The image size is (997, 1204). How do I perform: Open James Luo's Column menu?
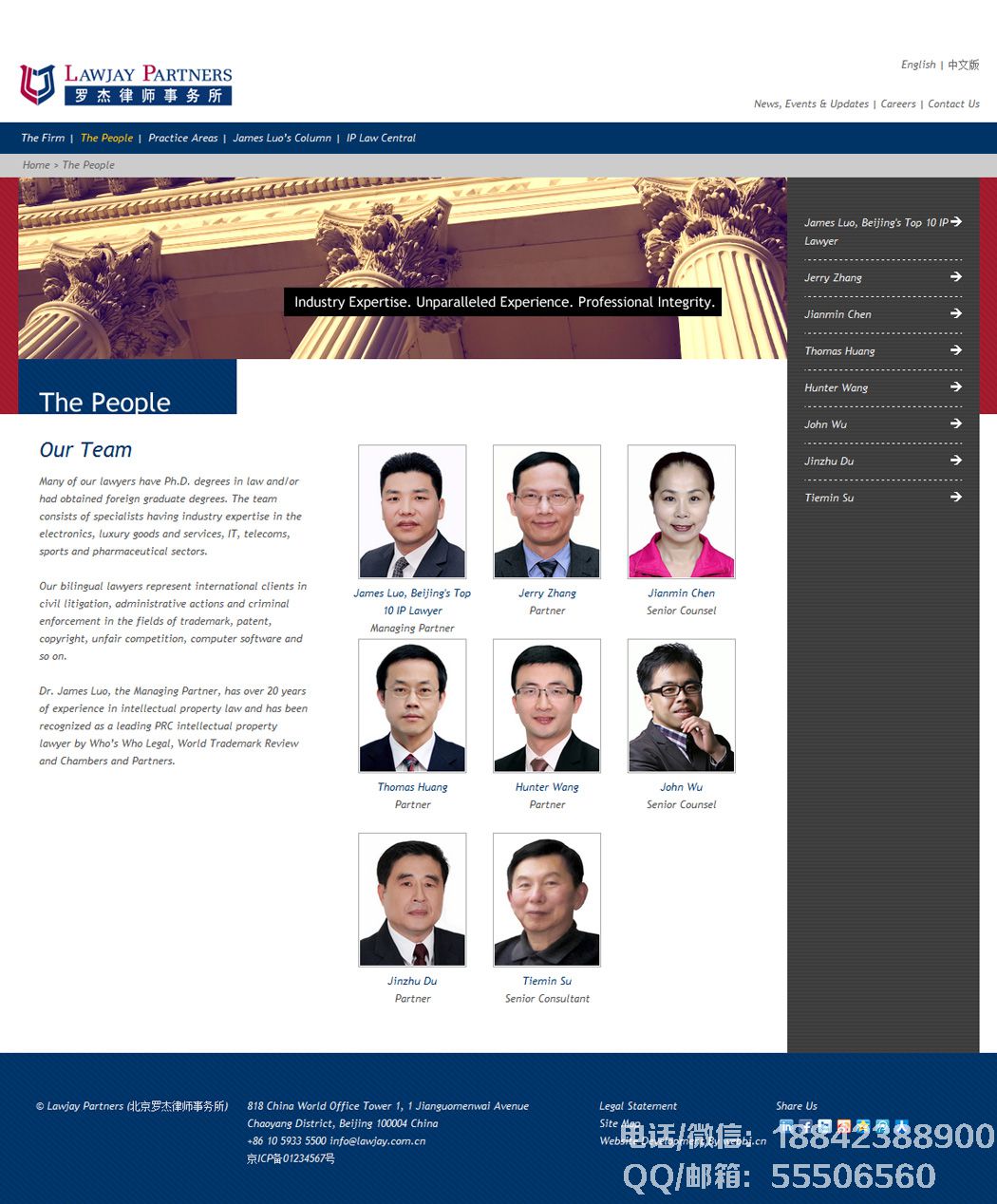tap(282, 138)
